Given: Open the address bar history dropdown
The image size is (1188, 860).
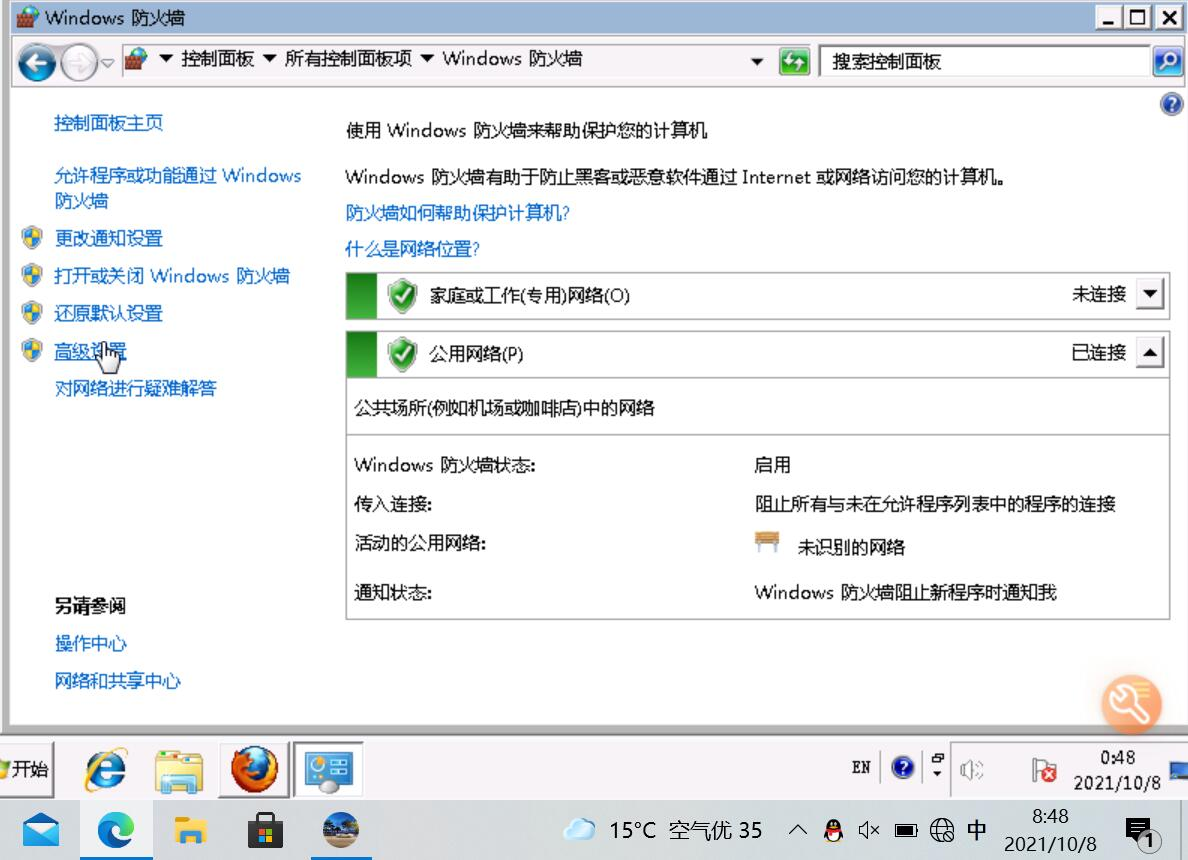Looking at the screenshot, I should click(x=757, y=61).
